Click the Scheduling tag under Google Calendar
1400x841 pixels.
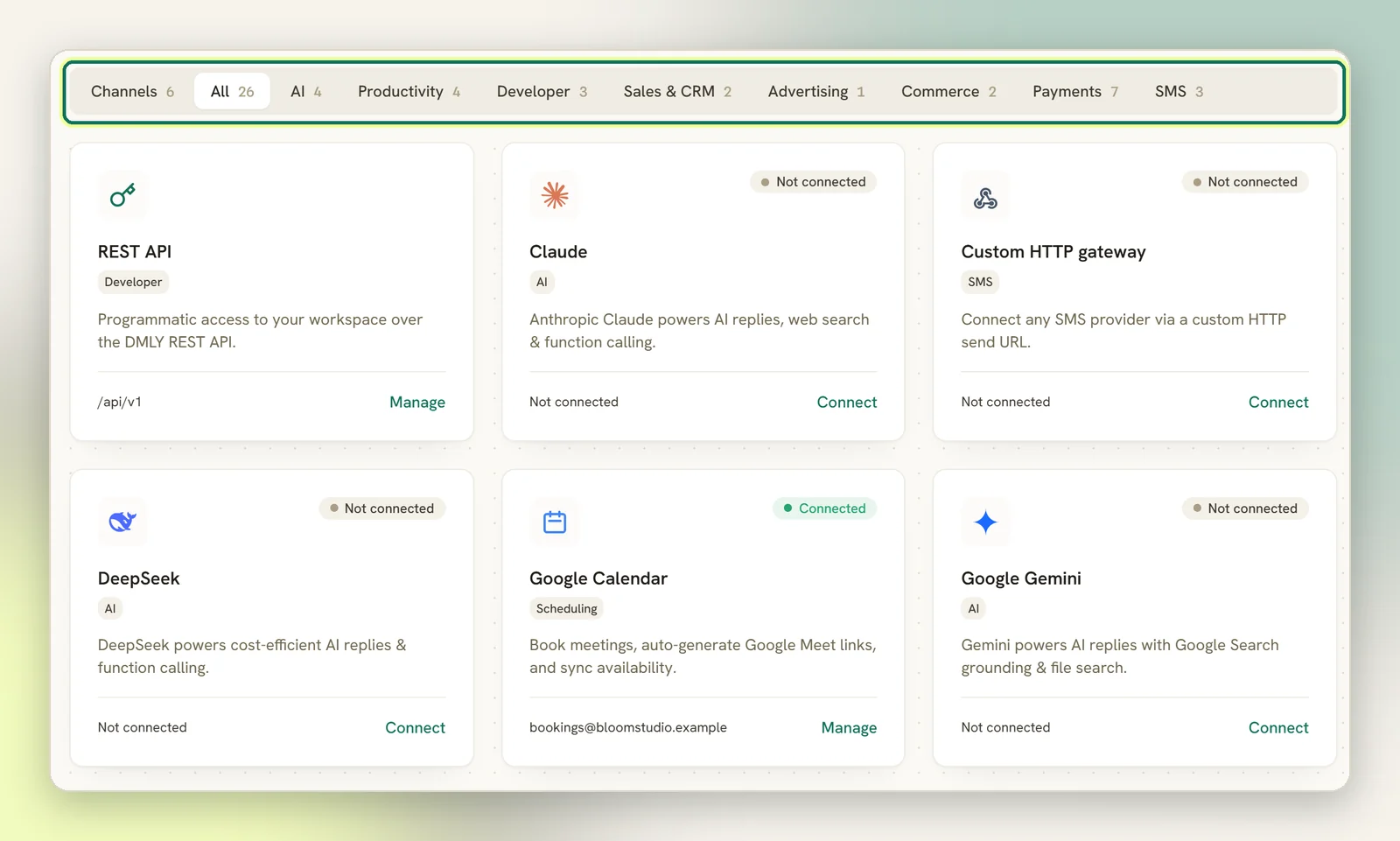click(x=566, y=608)
